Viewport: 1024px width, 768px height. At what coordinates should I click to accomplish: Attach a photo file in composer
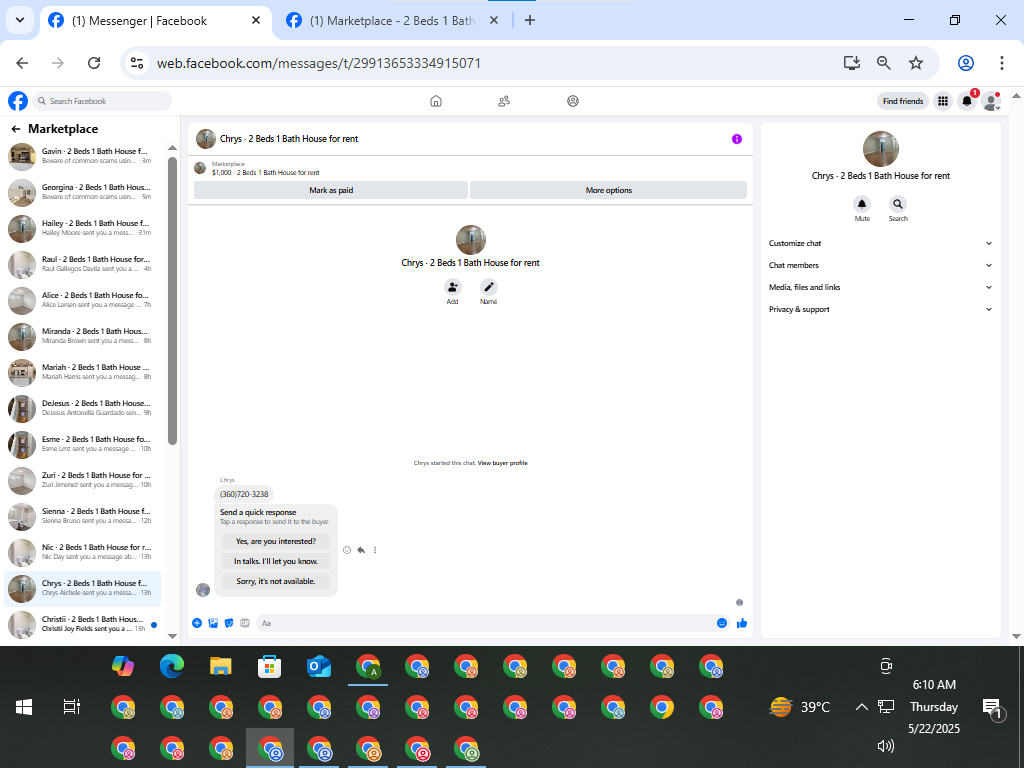[213, 623]
